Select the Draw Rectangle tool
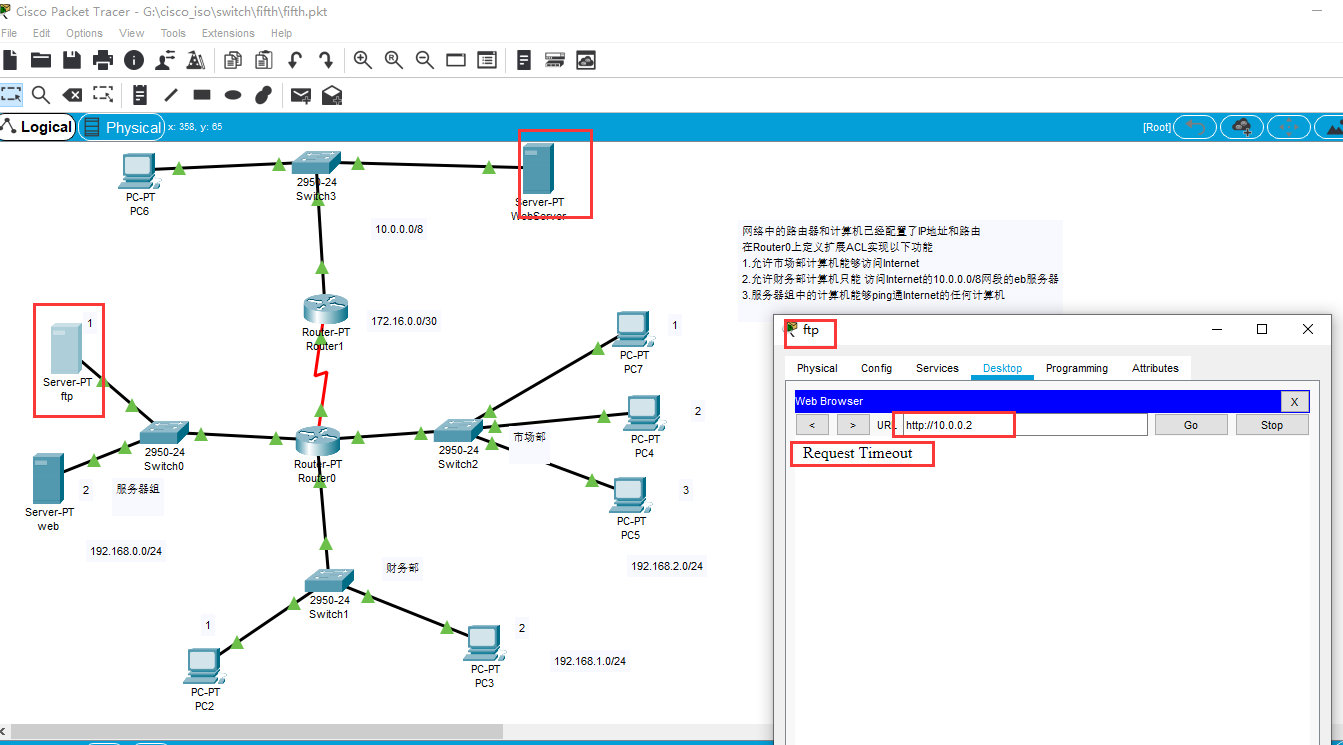The width and height of the screenshot is (1343, 745). 202,95
